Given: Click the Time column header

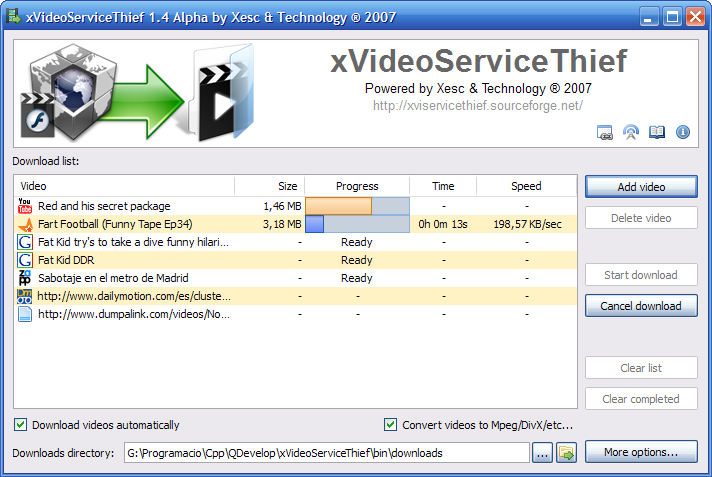Looking at the screenshot, I should click(x=443, y=186).
